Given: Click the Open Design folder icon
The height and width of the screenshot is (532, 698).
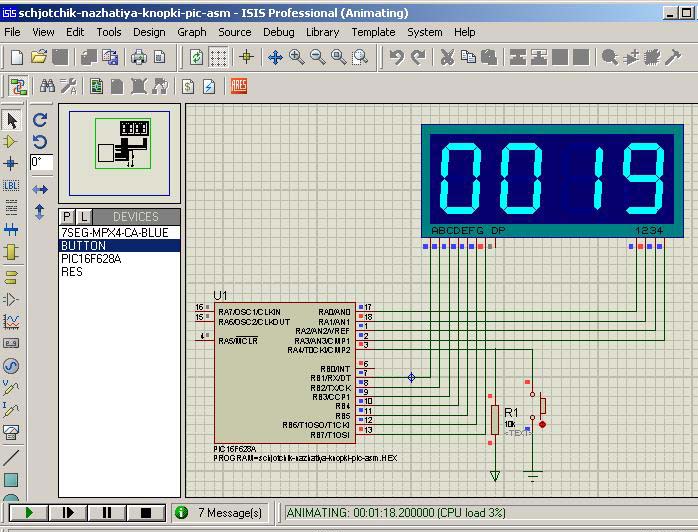Looking at the screenshot, I should click(x=39, y=58).
